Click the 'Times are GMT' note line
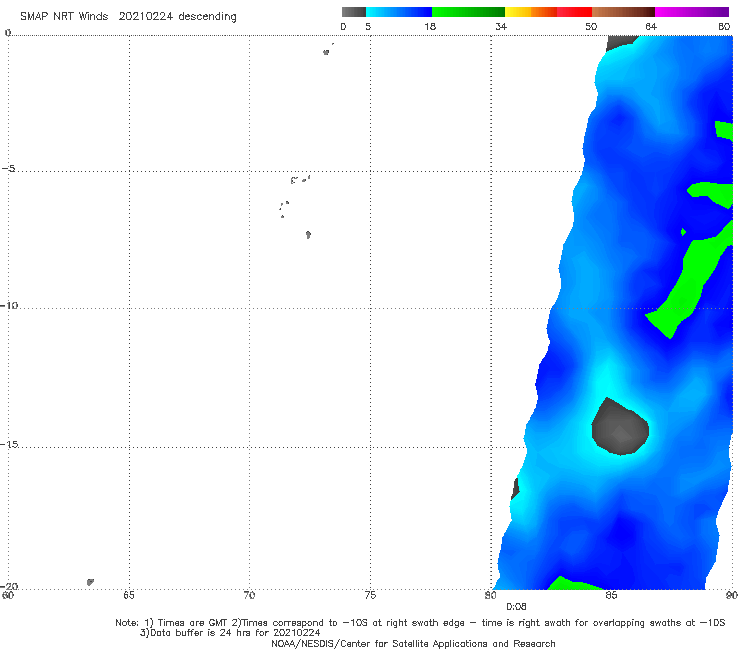Image resolution: width=740 pixels, height=650 pixels. 420,623
